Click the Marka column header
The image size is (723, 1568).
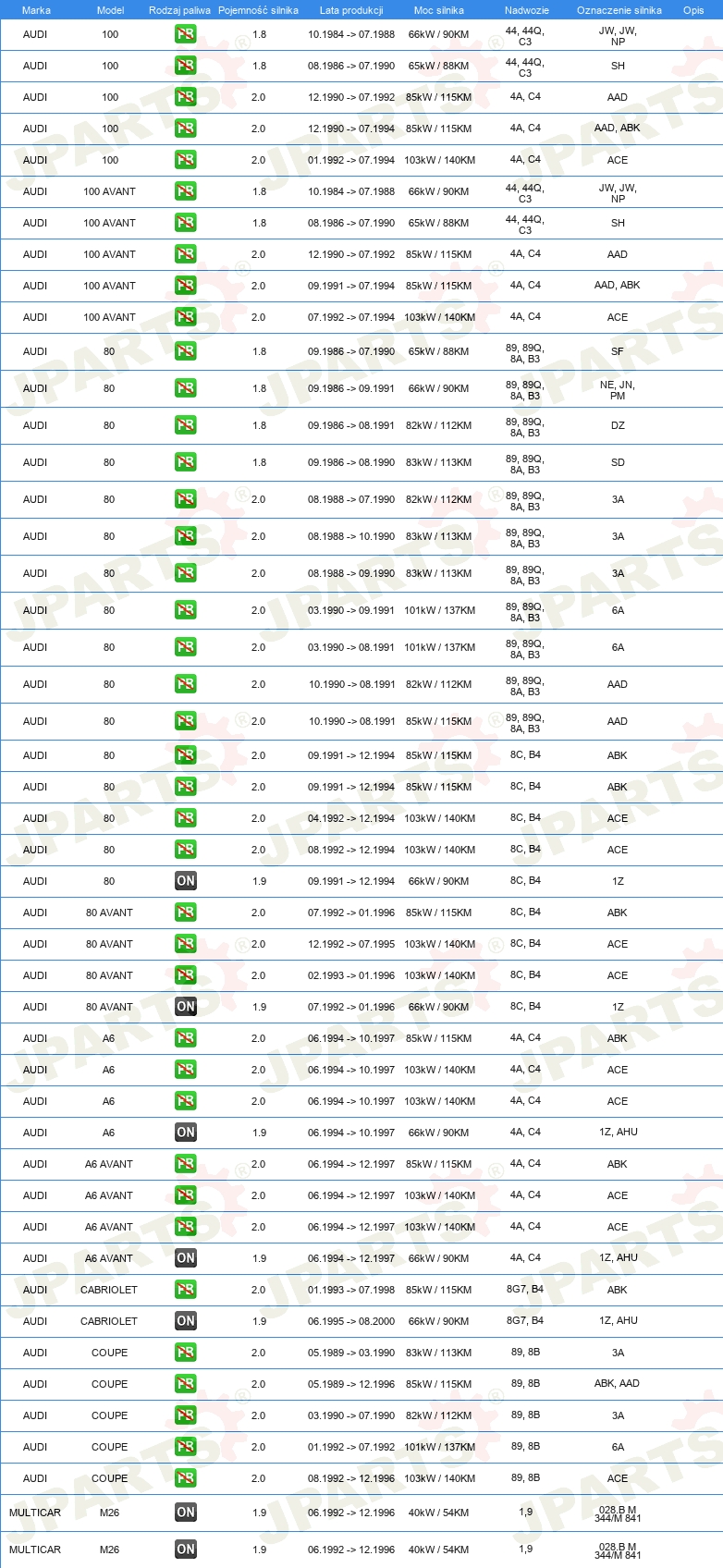(36, 10)
